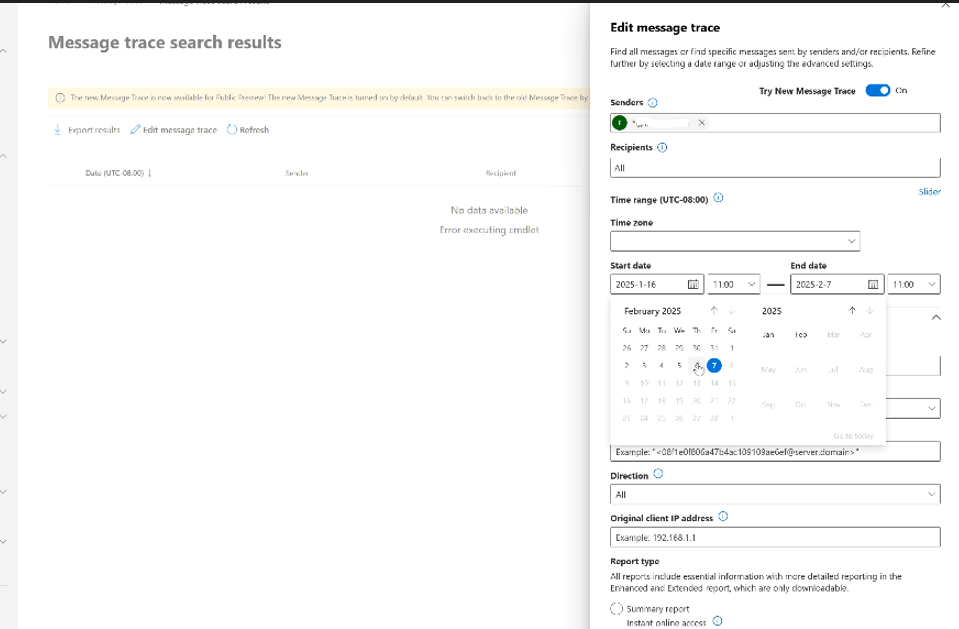Open Original client IP address info icon
Screen dimensions: 959x629
click(x=723, y=516)
